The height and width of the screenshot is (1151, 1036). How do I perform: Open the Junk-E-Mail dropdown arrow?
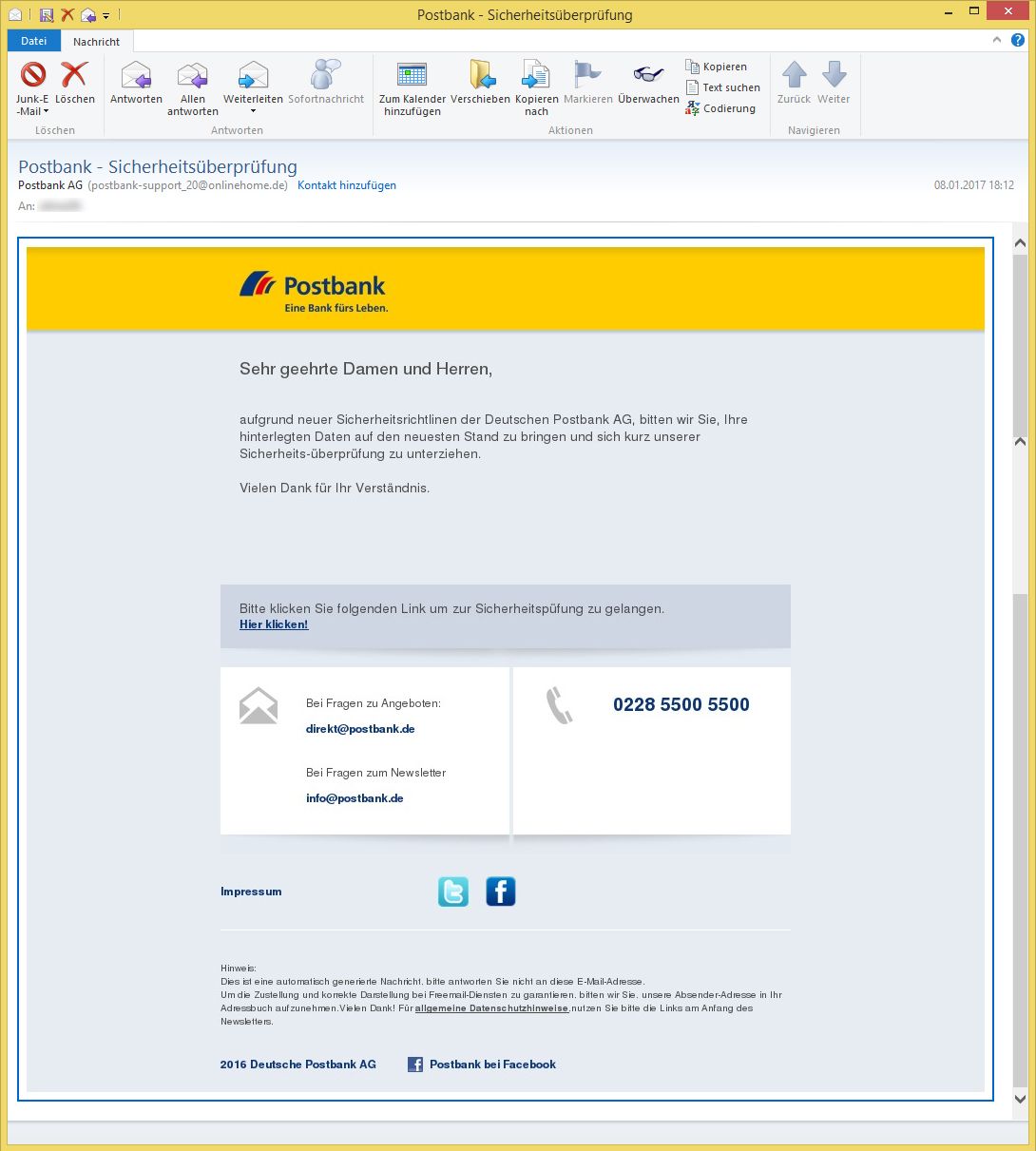pos(46,112)
